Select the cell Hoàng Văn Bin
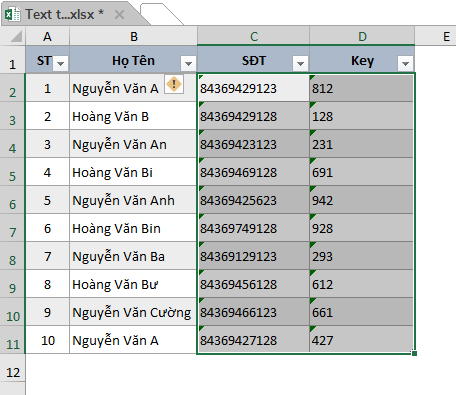 click(133, 228)
